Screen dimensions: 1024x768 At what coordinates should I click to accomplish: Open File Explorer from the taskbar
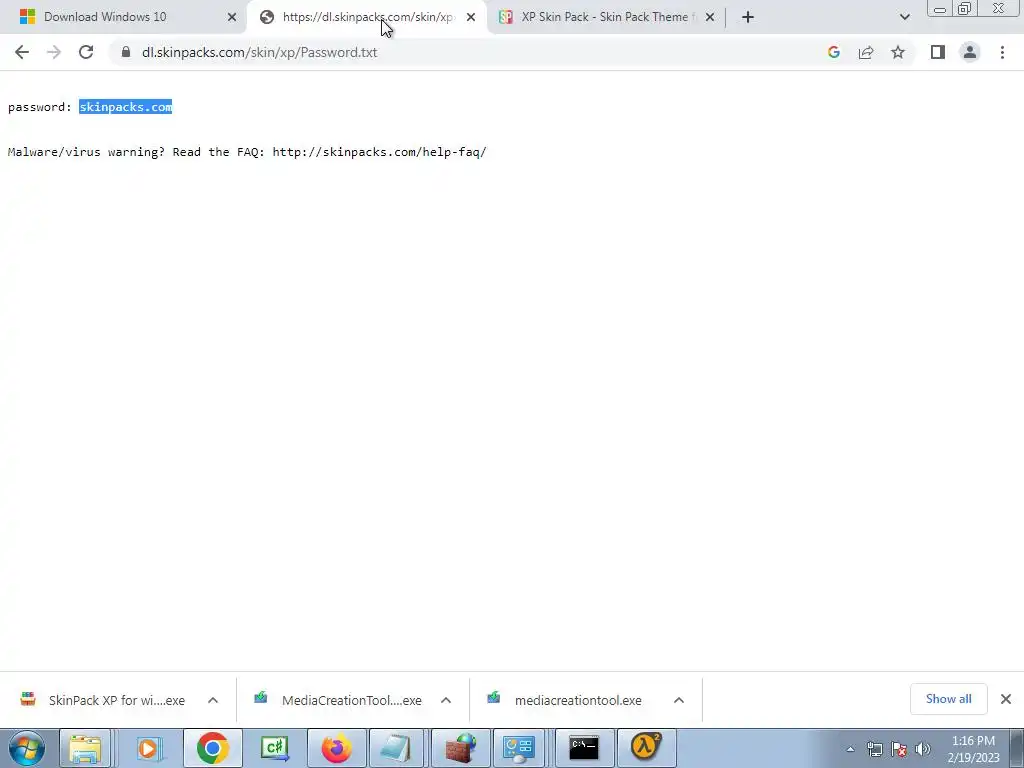tap(86, 748)
